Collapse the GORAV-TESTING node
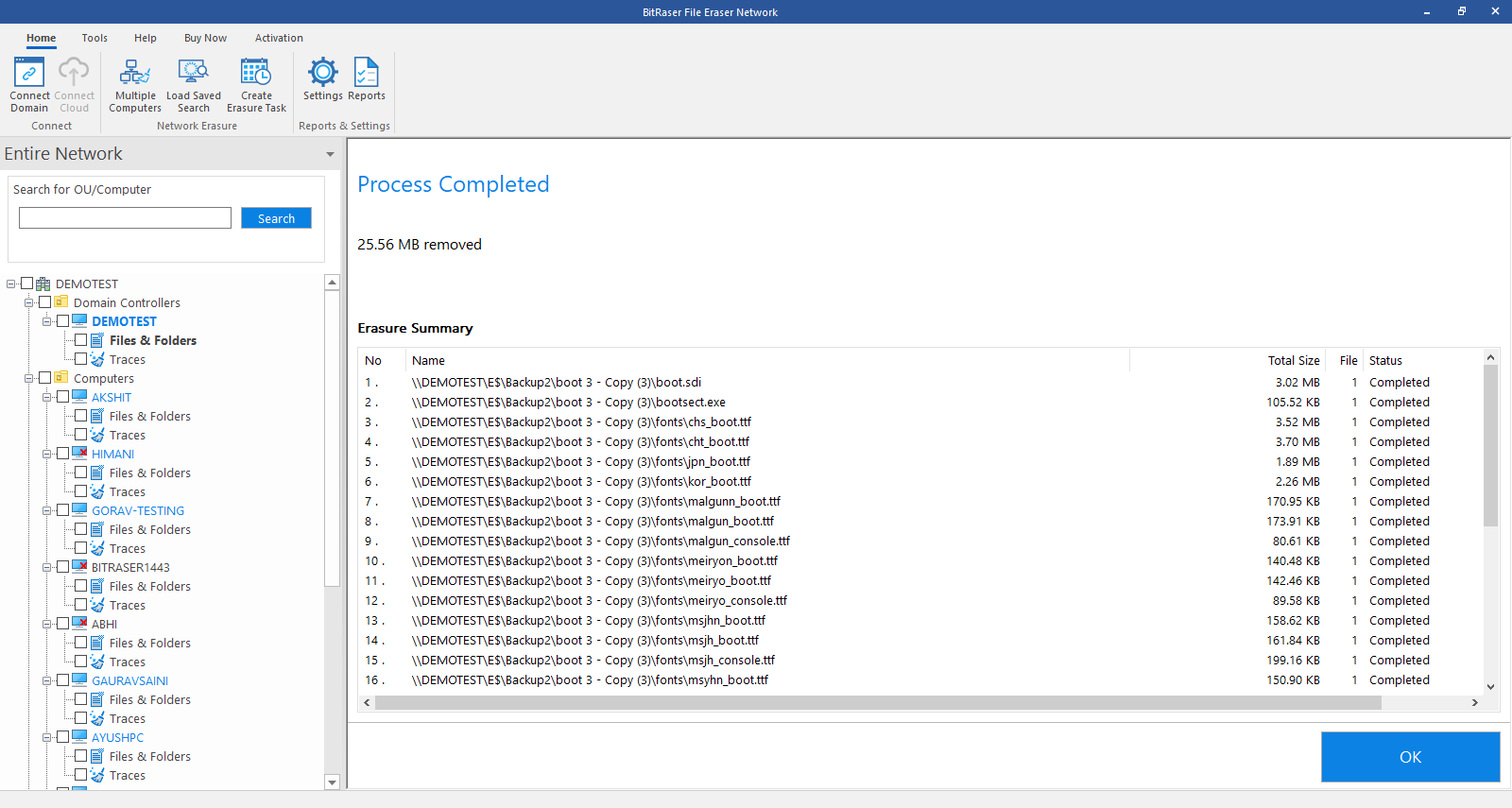1512x808 pixels. pyautogui.click(x=47, y=510)
